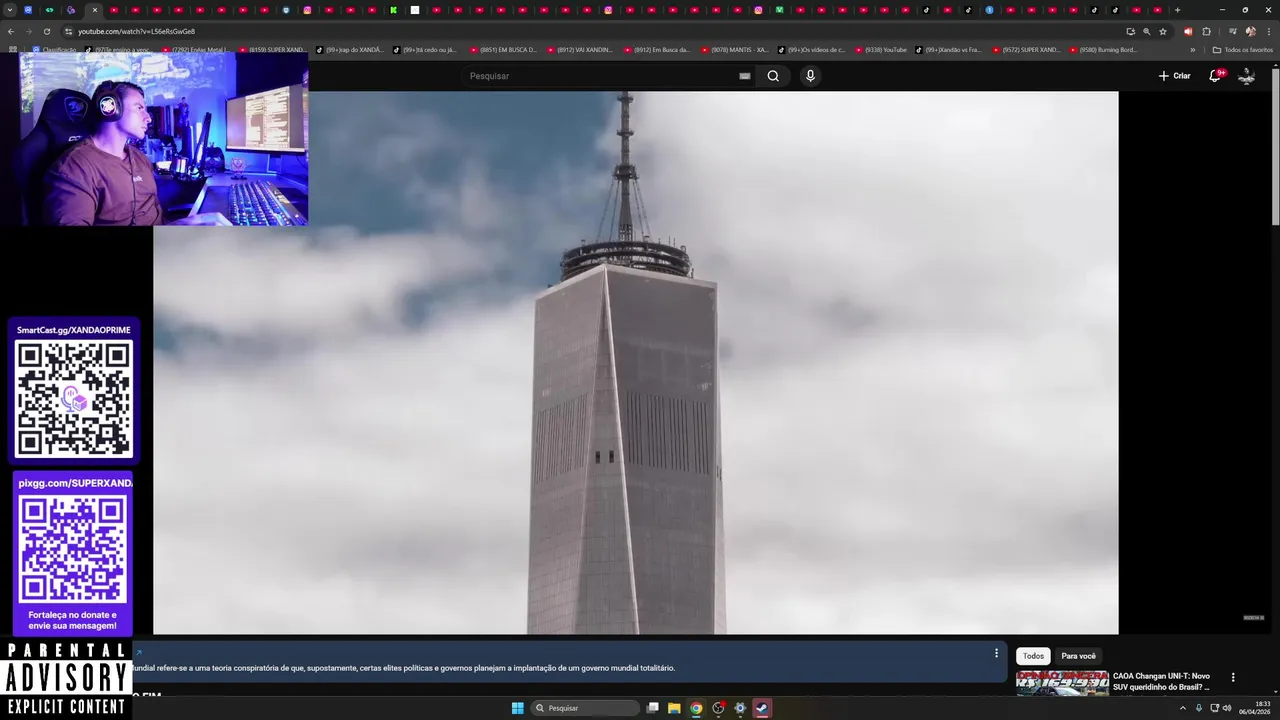Click the zoom magnifier icon in address bar
The width and height of the screenshot is (1280, 720).
pyautogui.click(x=1146, y=31)
